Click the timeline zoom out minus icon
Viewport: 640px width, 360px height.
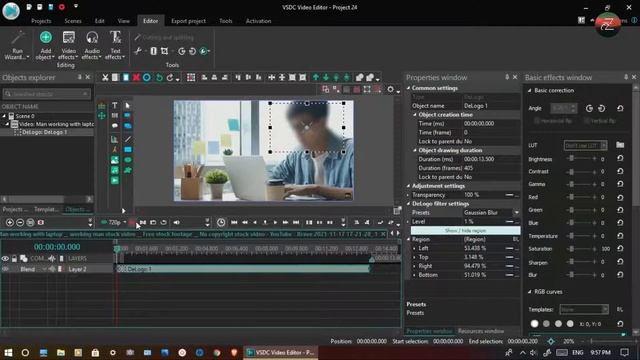point(20,222)
